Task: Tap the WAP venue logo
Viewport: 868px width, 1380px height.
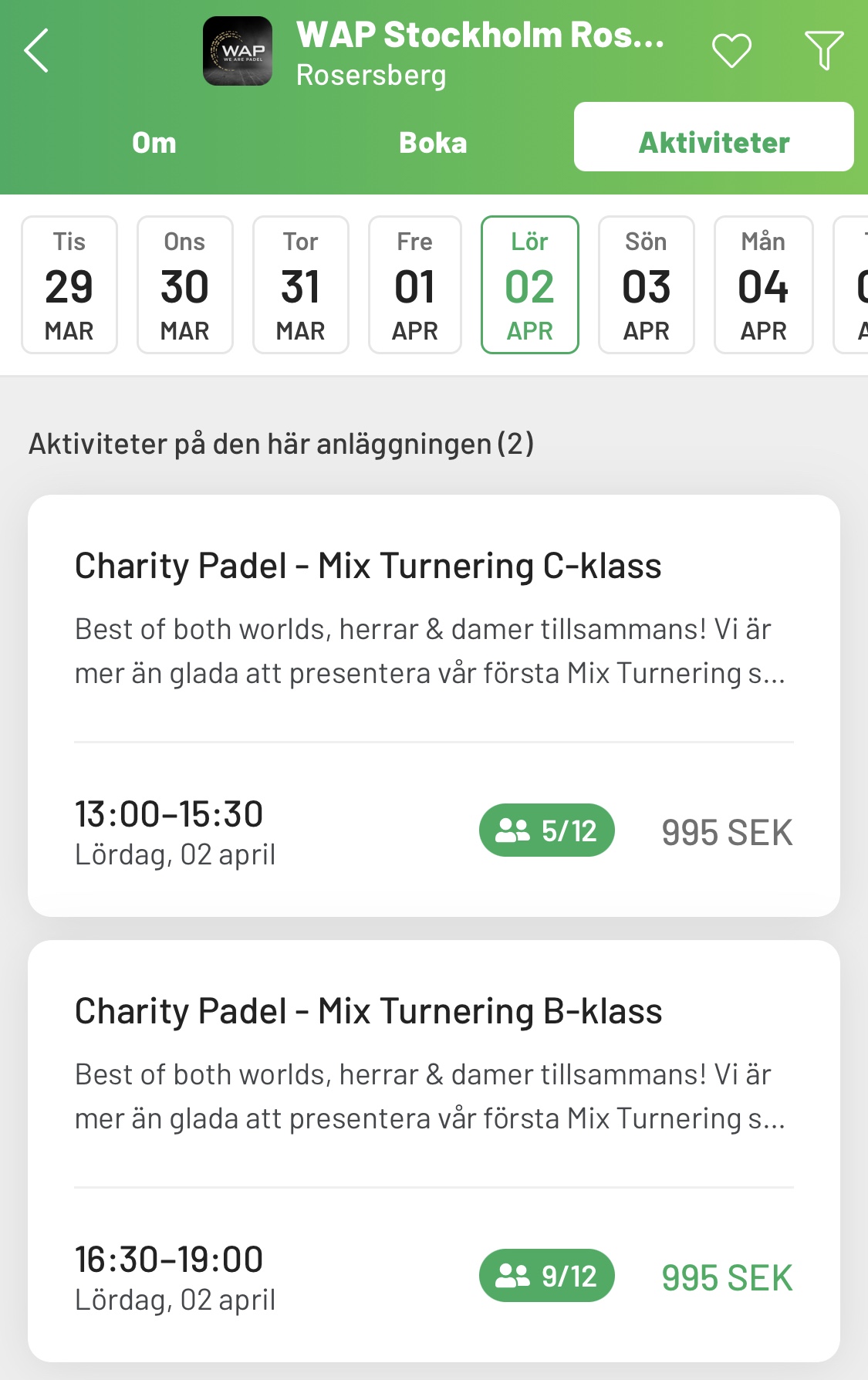Action: click(x=238, y=51)
